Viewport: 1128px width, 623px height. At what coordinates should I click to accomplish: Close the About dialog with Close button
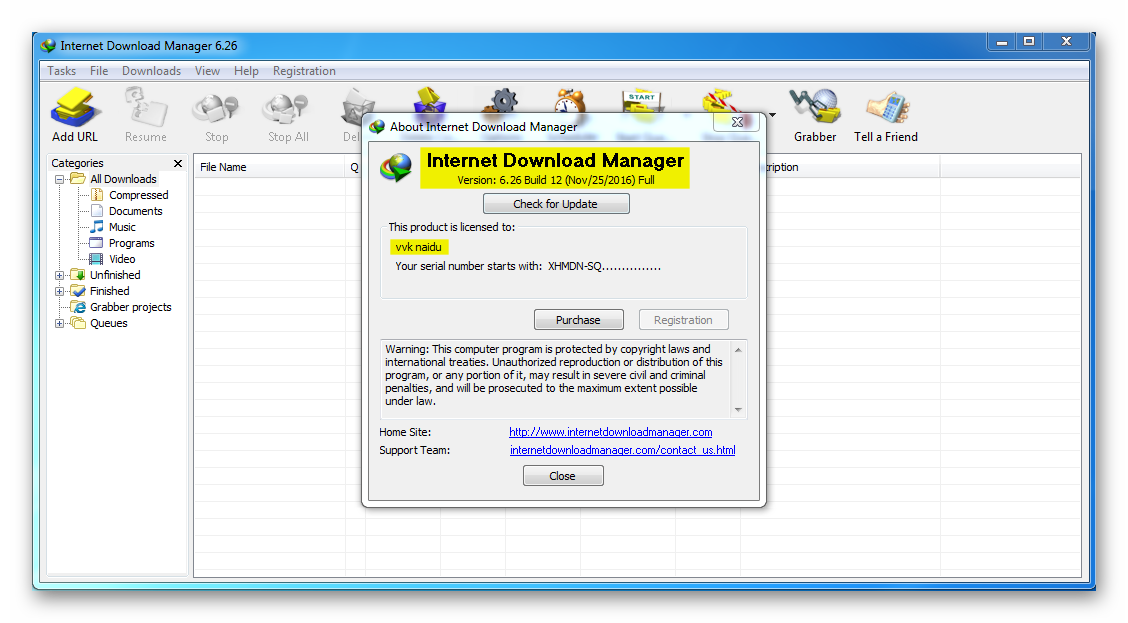point(563,476)
